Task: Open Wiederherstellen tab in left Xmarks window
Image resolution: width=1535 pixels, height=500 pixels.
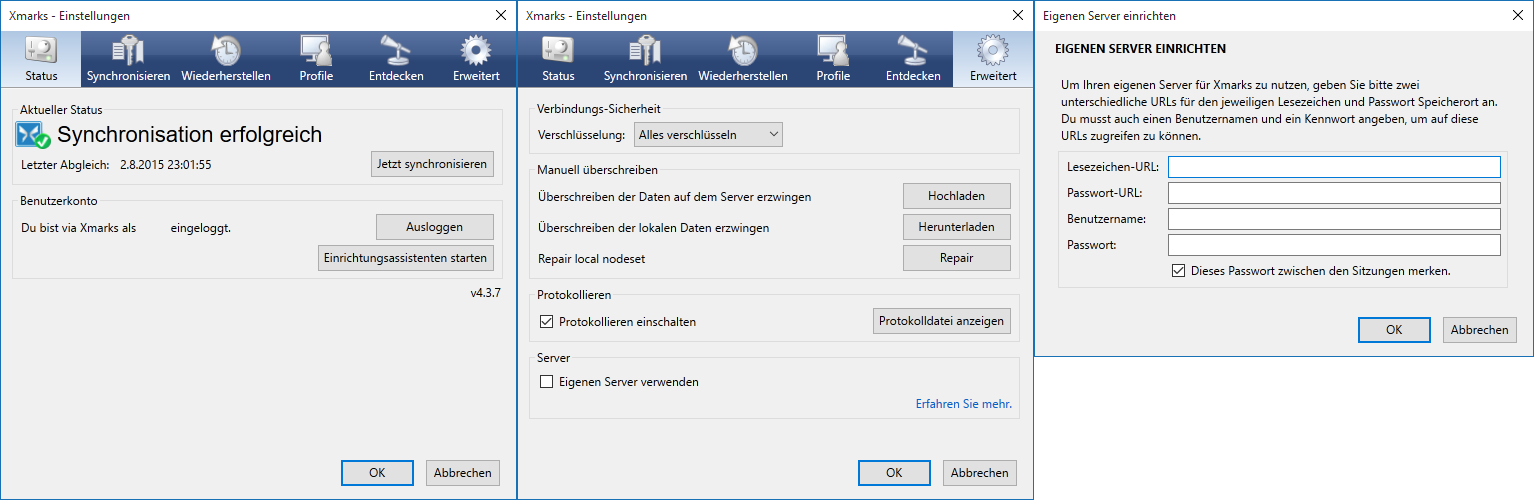Action: (226, 59)
